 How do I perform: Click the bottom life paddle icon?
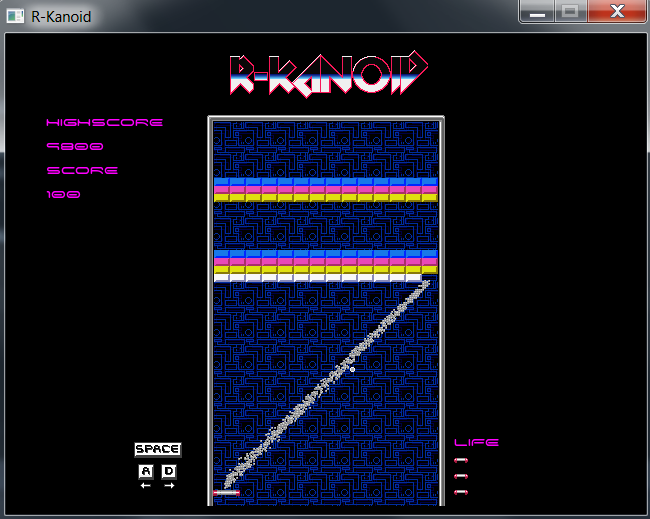click(461, 492)
